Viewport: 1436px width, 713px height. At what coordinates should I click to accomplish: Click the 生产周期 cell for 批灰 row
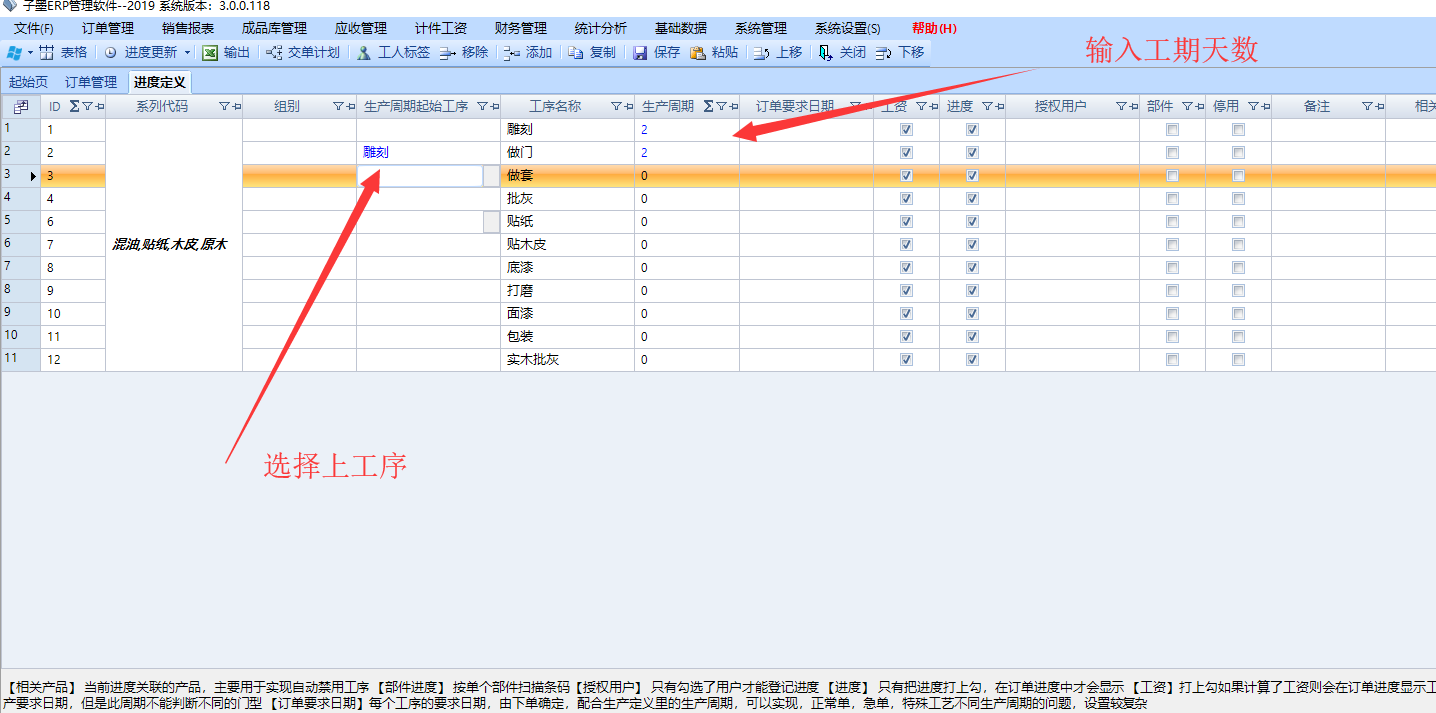686,199
